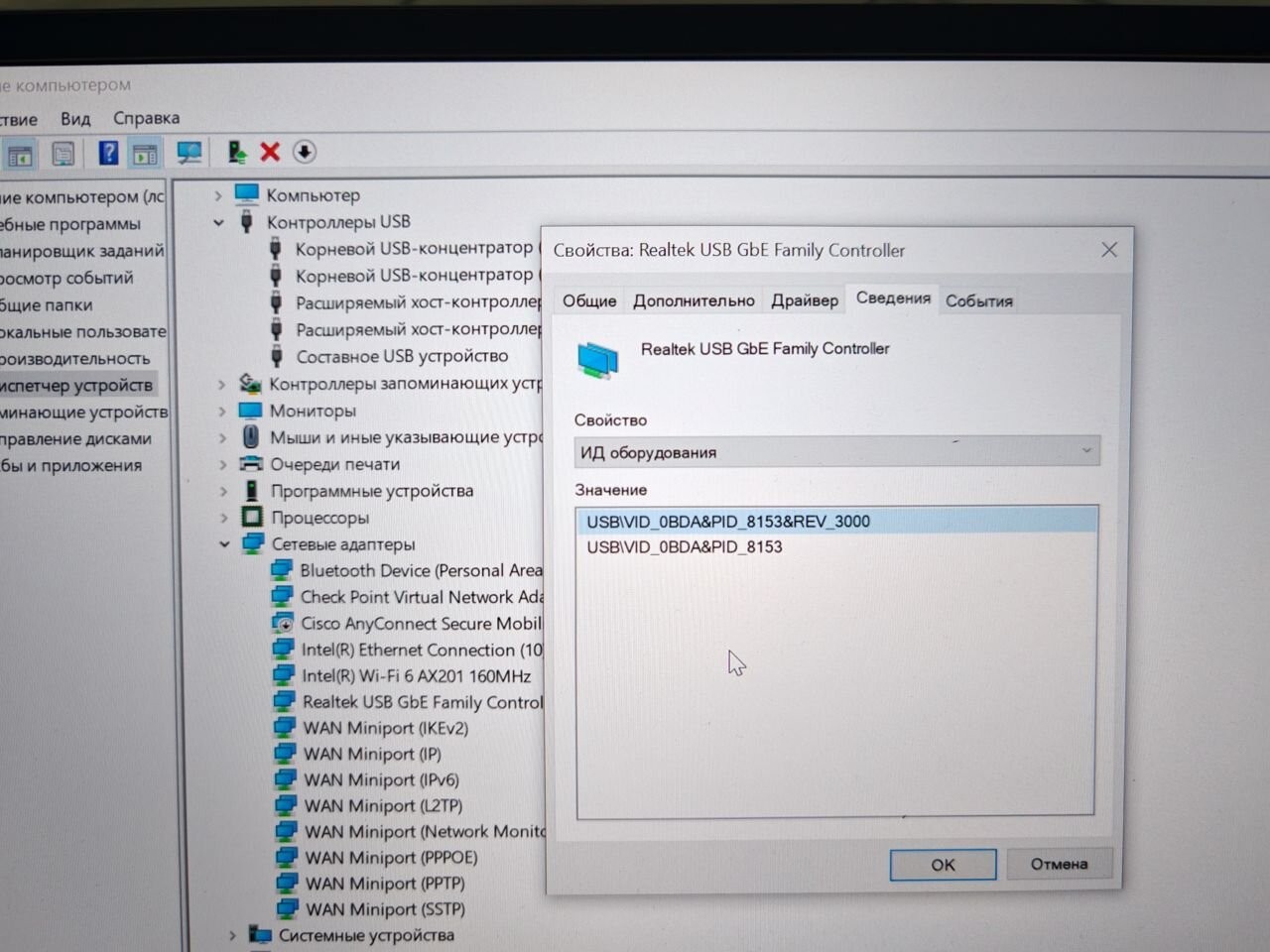
Task: Expand the Контроллеры запоминающих устройств node
Action: tap(221, 384)
